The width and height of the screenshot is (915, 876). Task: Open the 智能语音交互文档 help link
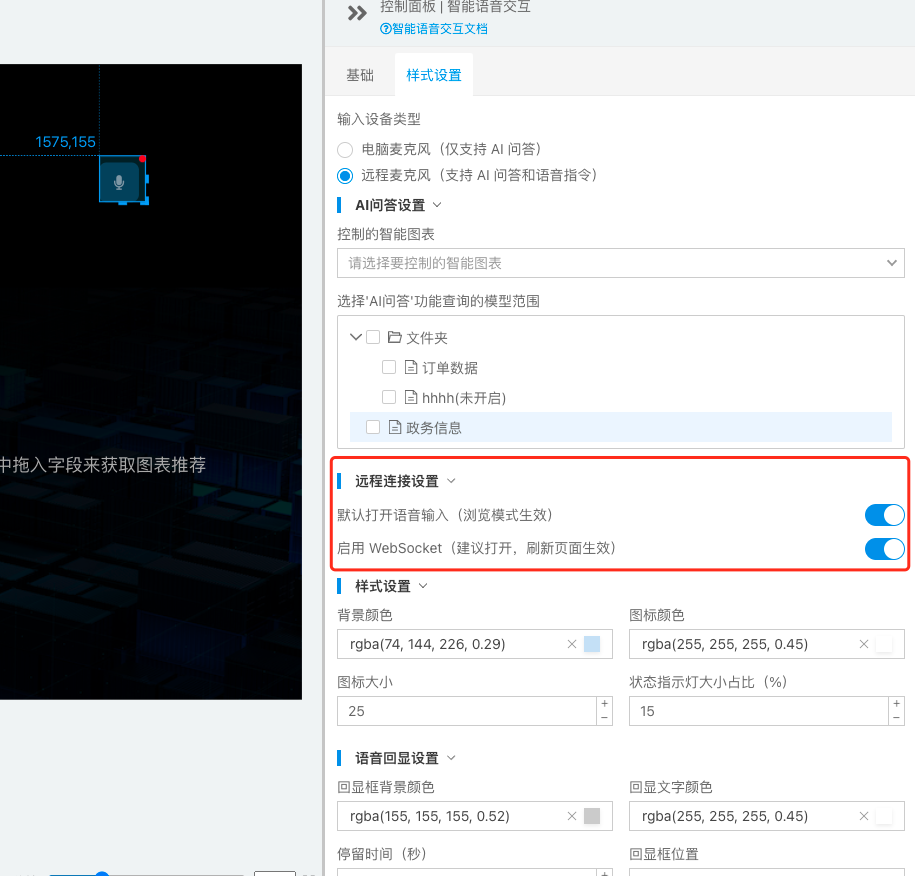434,29
